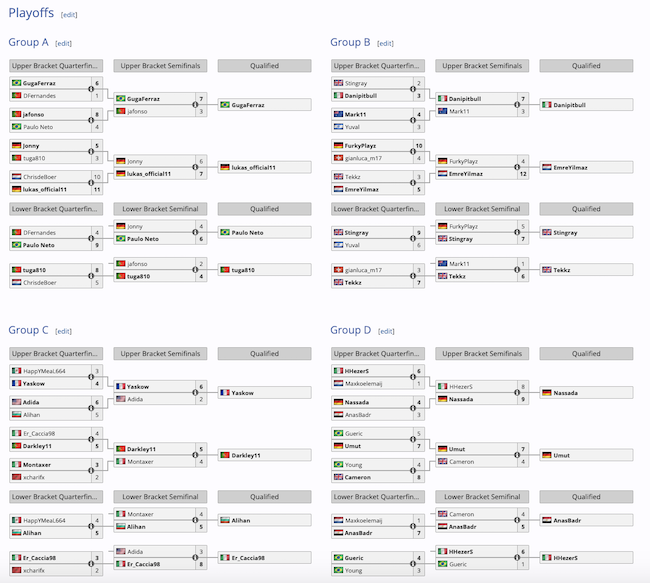Screen dimensions: 650x583
Task: Select the edit link beside Group D
Action: pos(387,331)
